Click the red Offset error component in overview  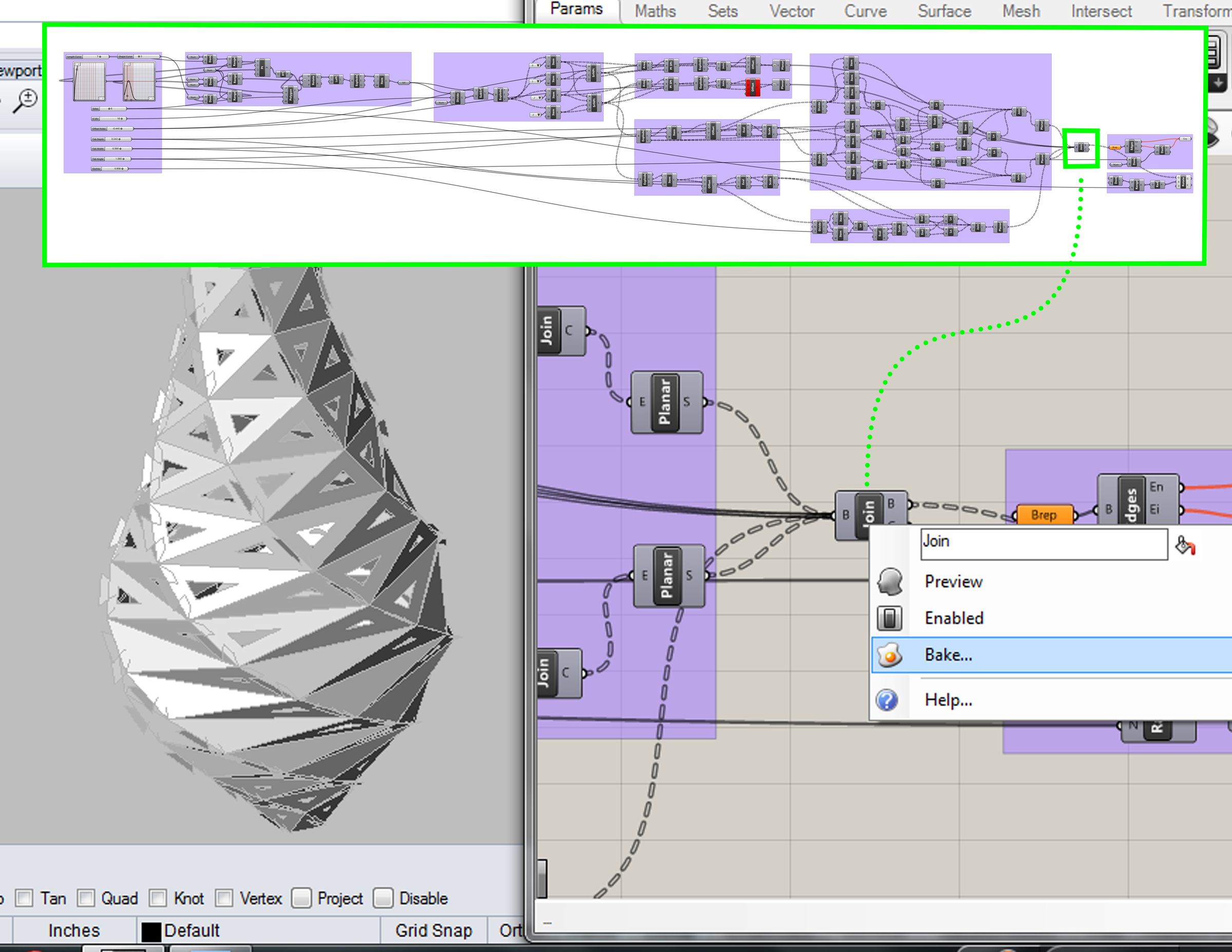click(753, 88)
